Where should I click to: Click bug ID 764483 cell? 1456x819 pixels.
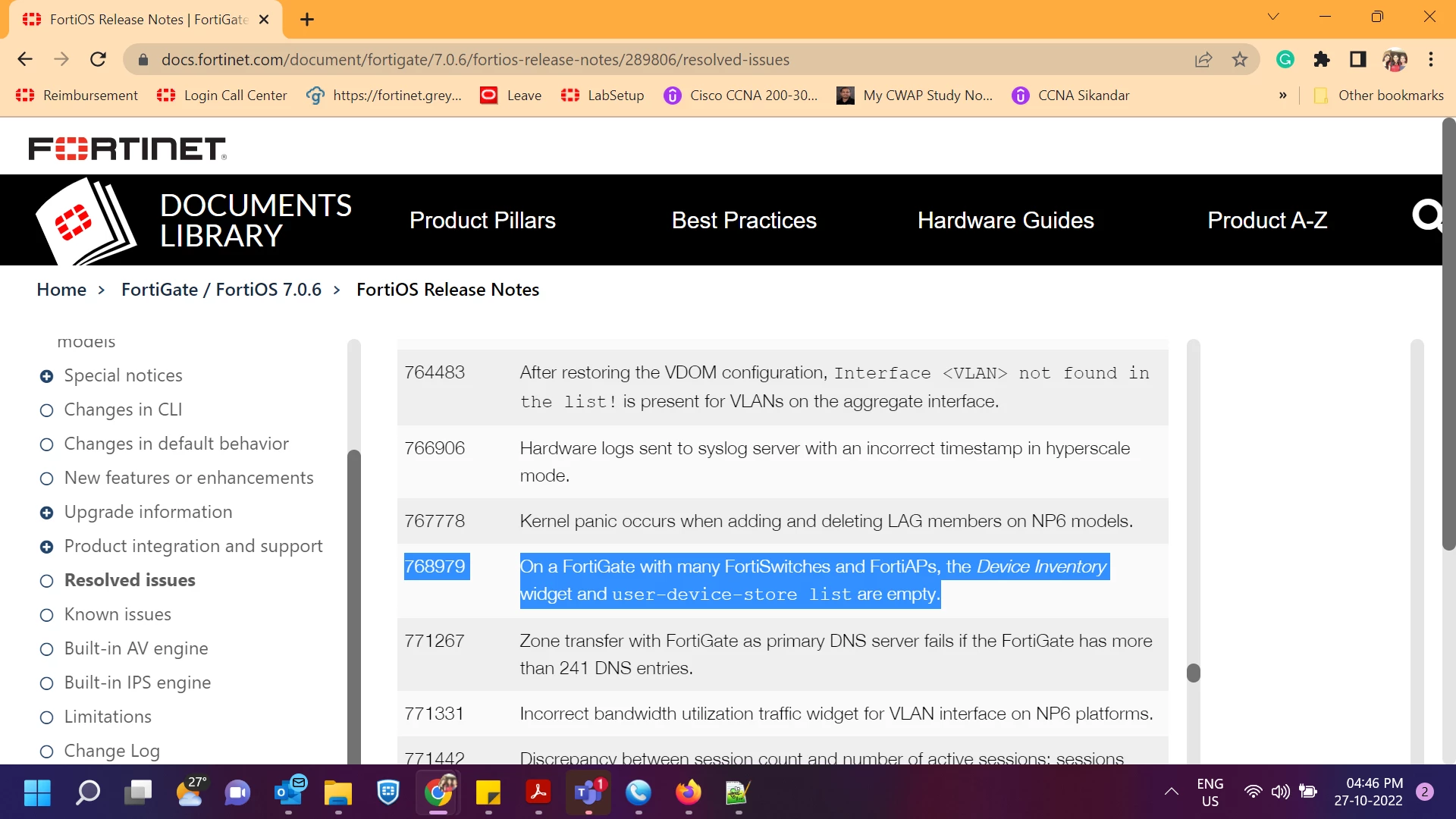435,372
